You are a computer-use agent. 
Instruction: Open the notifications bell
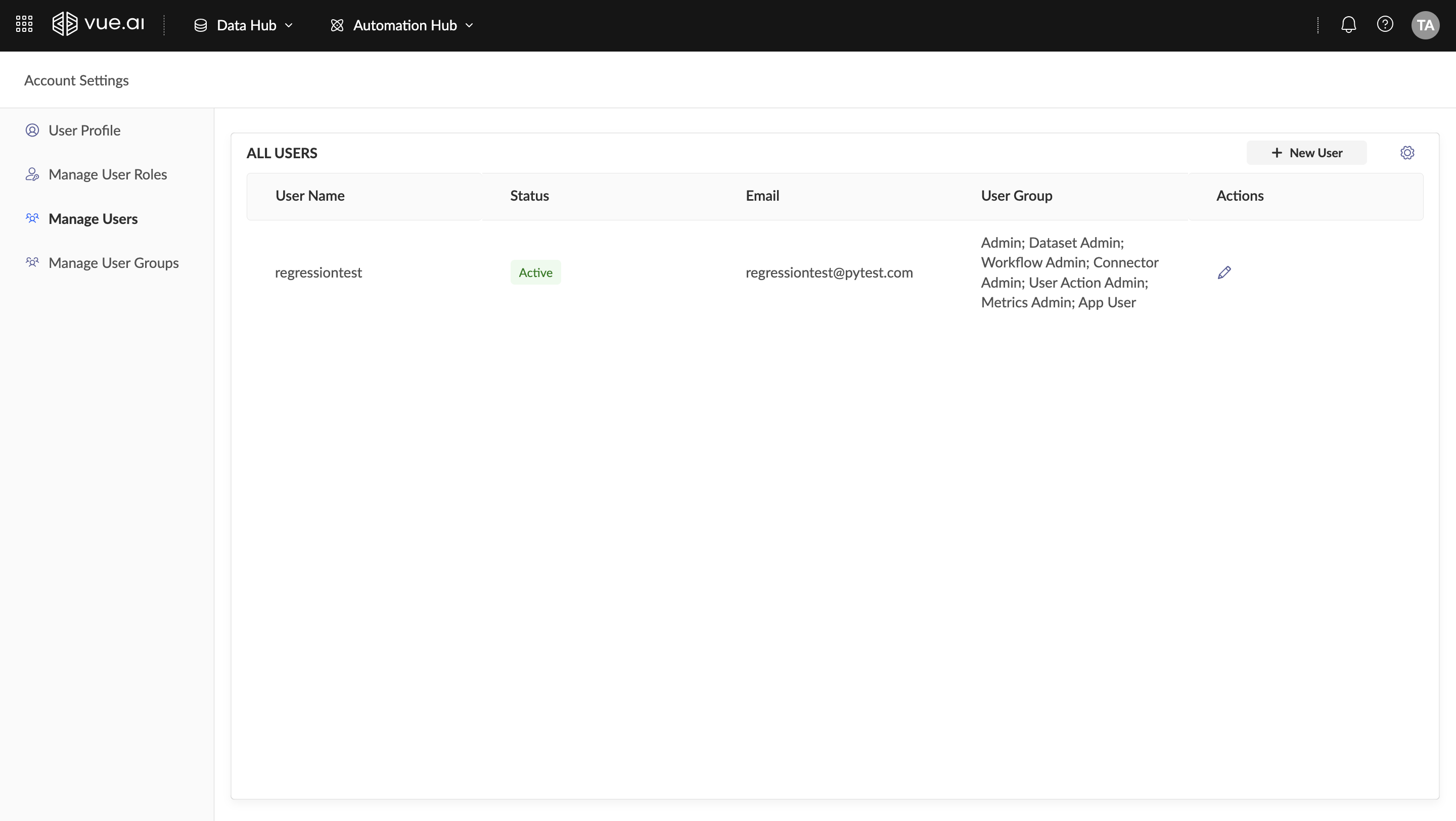click(x=1348, y=24)
